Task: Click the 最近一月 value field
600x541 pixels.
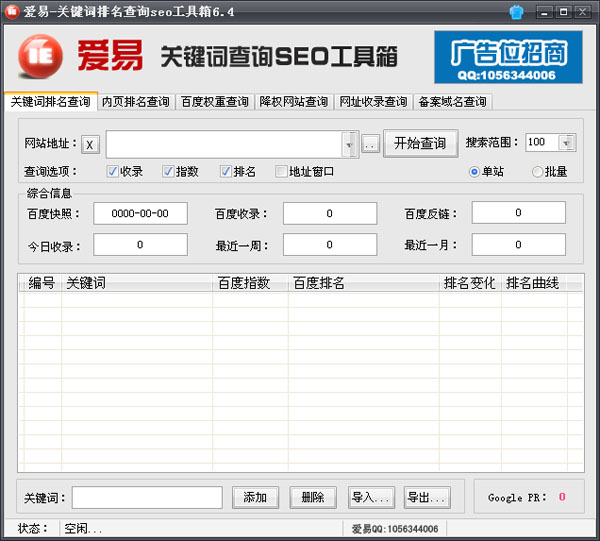Action: pyautogui.click(x=518, y=245)
